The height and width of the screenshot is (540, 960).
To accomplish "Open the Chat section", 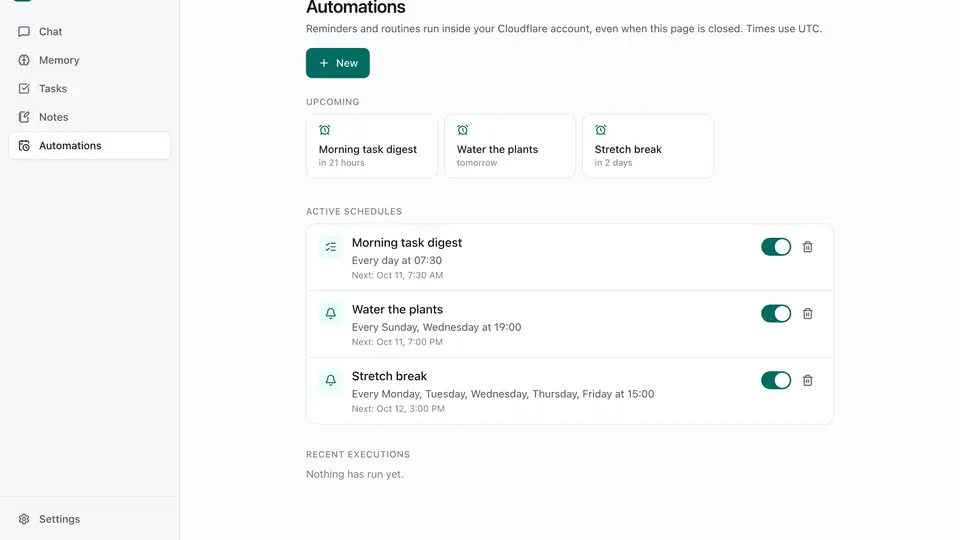I will tap(89, 31).
